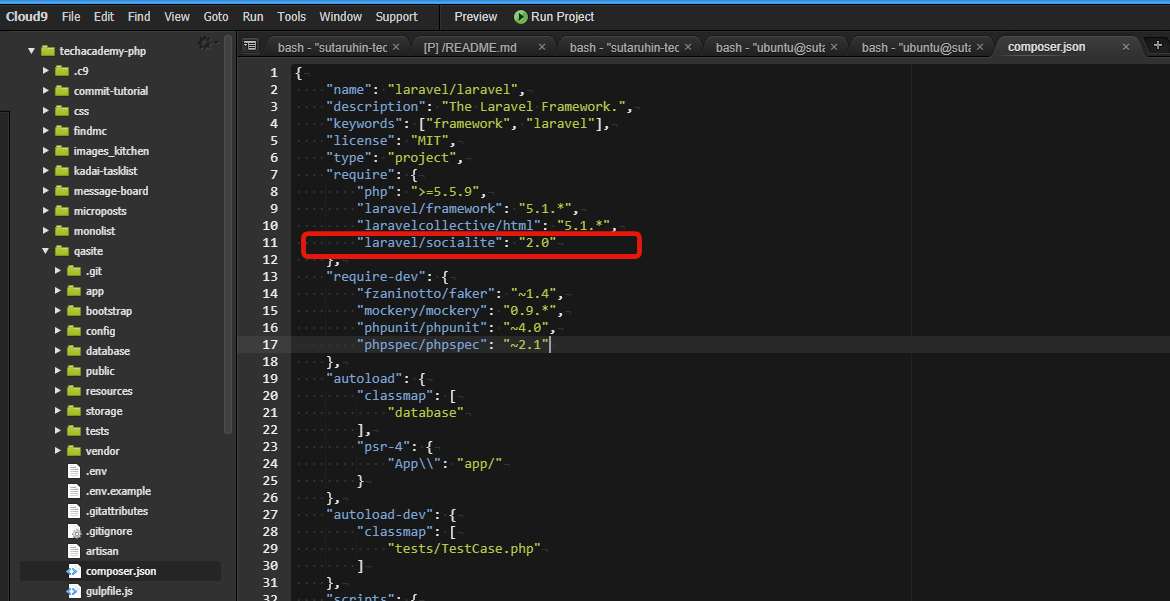The width and height of the screenshot is (1170, 601).
Task: Close the last bash ubuntu@suta tab
Action: click(x=980, y=47)
